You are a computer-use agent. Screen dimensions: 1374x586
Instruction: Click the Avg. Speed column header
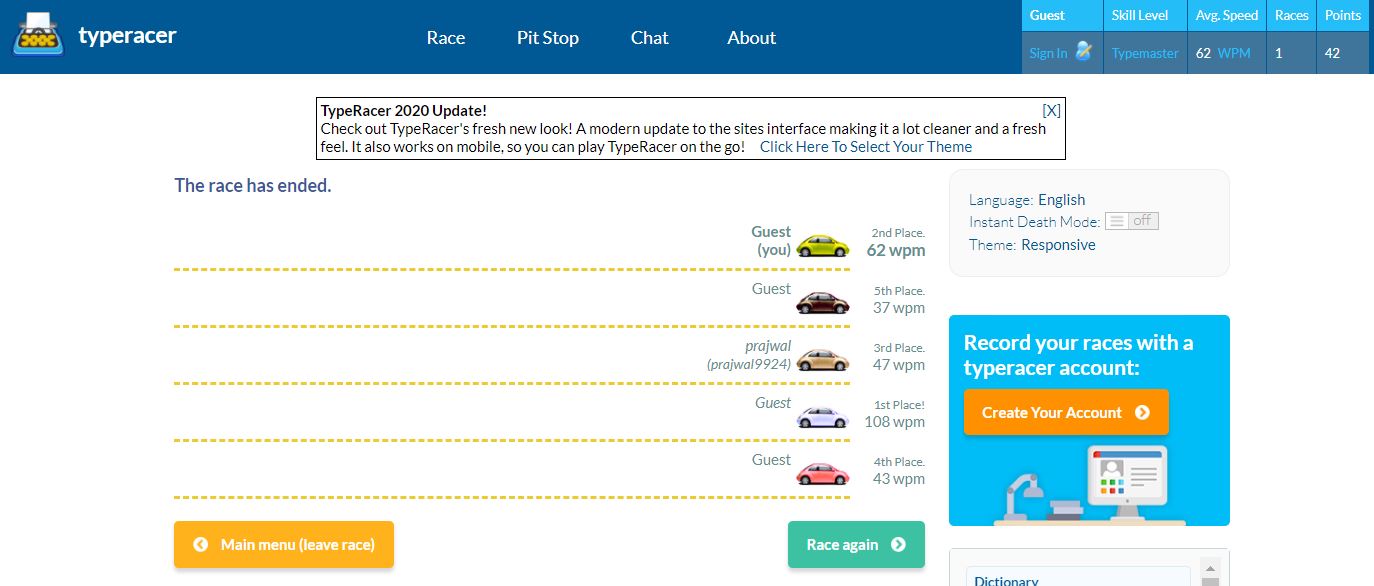click(1227, 15)
